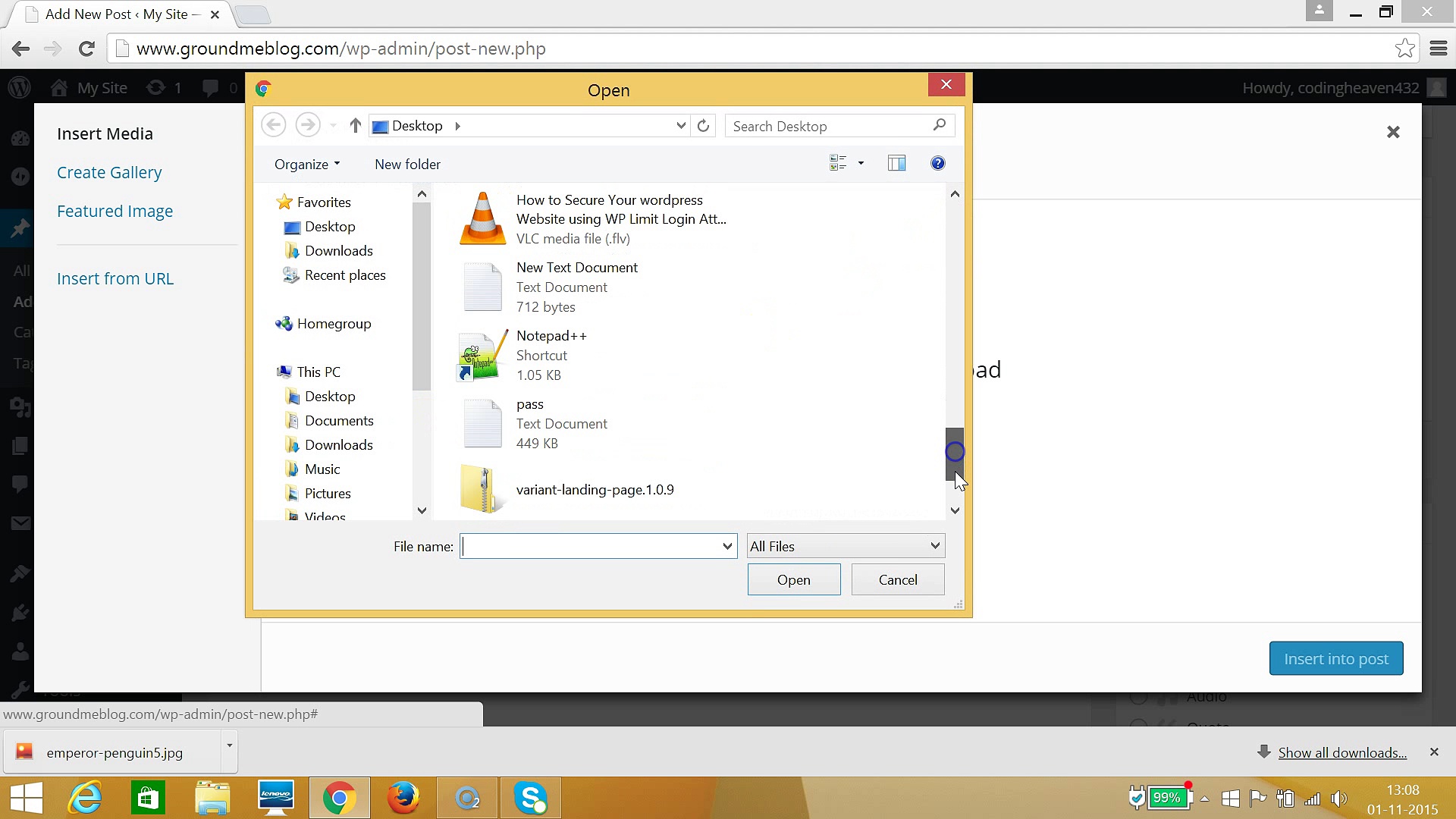Select the Notepad++ shortcut
The height and width of the screenshot is (819, 1456).
551,355
